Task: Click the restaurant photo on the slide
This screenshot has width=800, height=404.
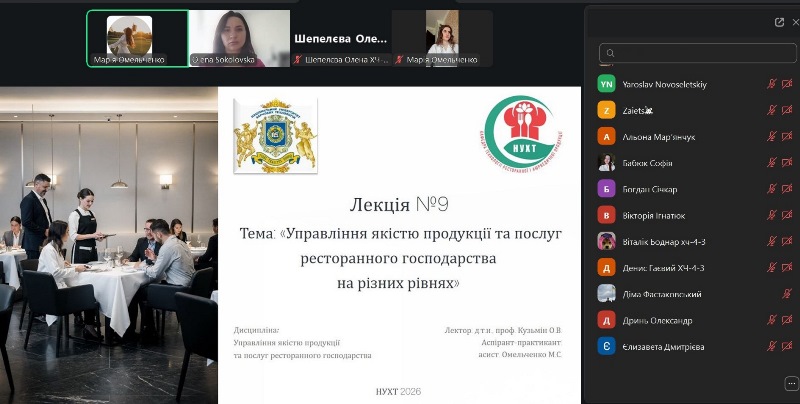Action: point(109,245)
